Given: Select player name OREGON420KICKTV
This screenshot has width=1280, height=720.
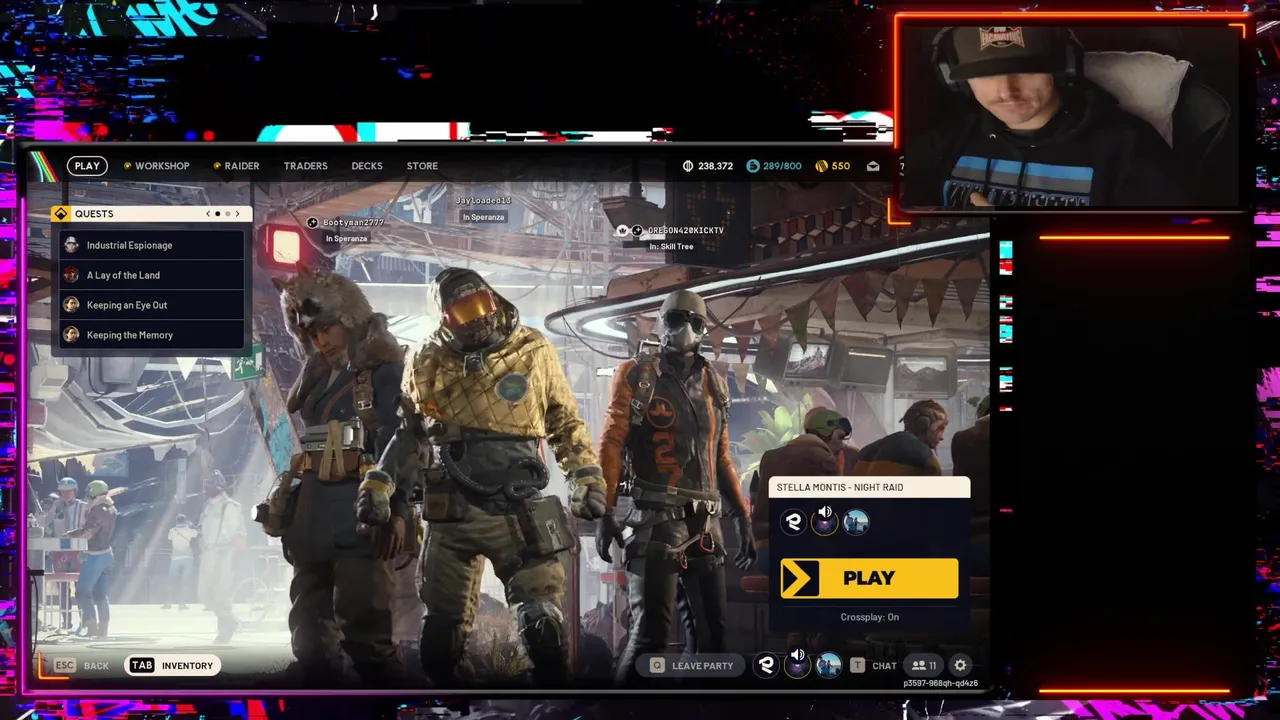Looking at the screenshot, I should (x=685, y=231).
